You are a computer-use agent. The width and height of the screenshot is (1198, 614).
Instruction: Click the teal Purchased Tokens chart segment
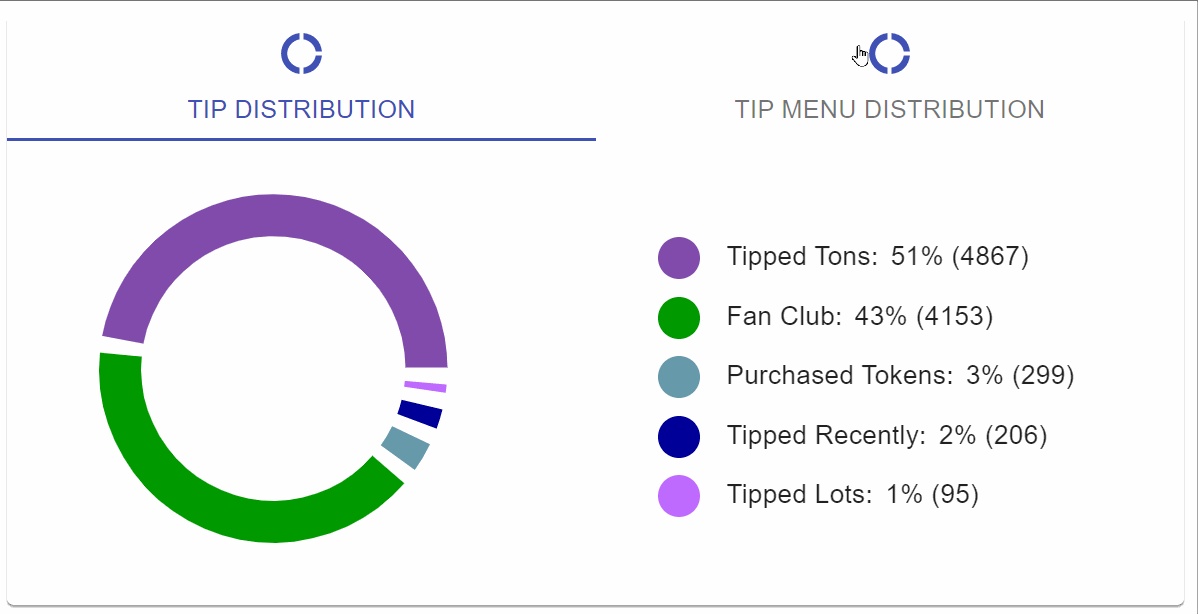(405, 447)
